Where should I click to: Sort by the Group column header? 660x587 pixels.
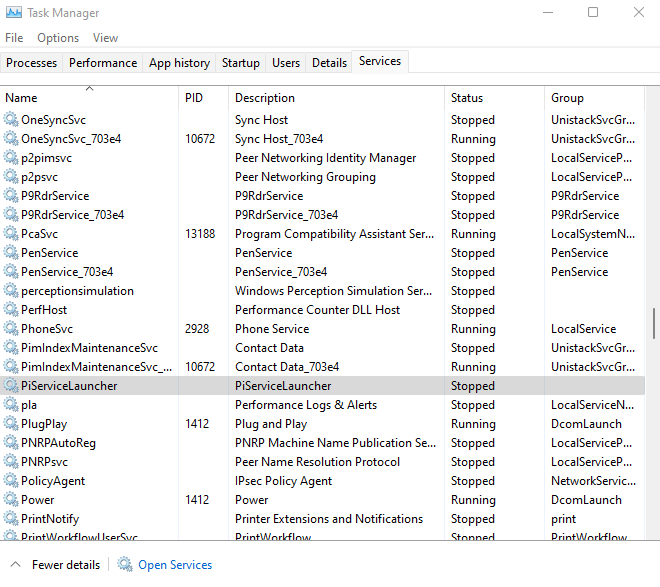[594, 98]
